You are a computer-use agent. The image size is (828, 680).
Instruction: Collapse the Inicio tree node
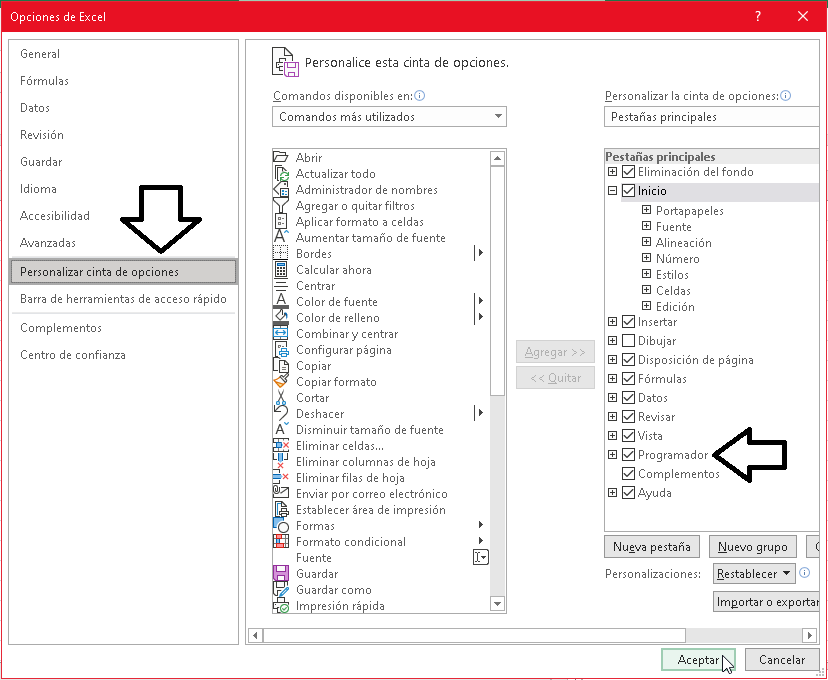coord(613,191)
